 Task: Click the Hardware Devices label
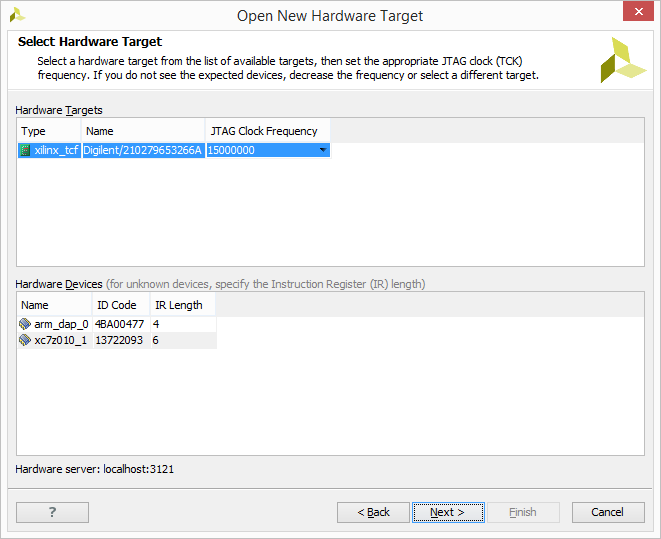tap(59, 284)
